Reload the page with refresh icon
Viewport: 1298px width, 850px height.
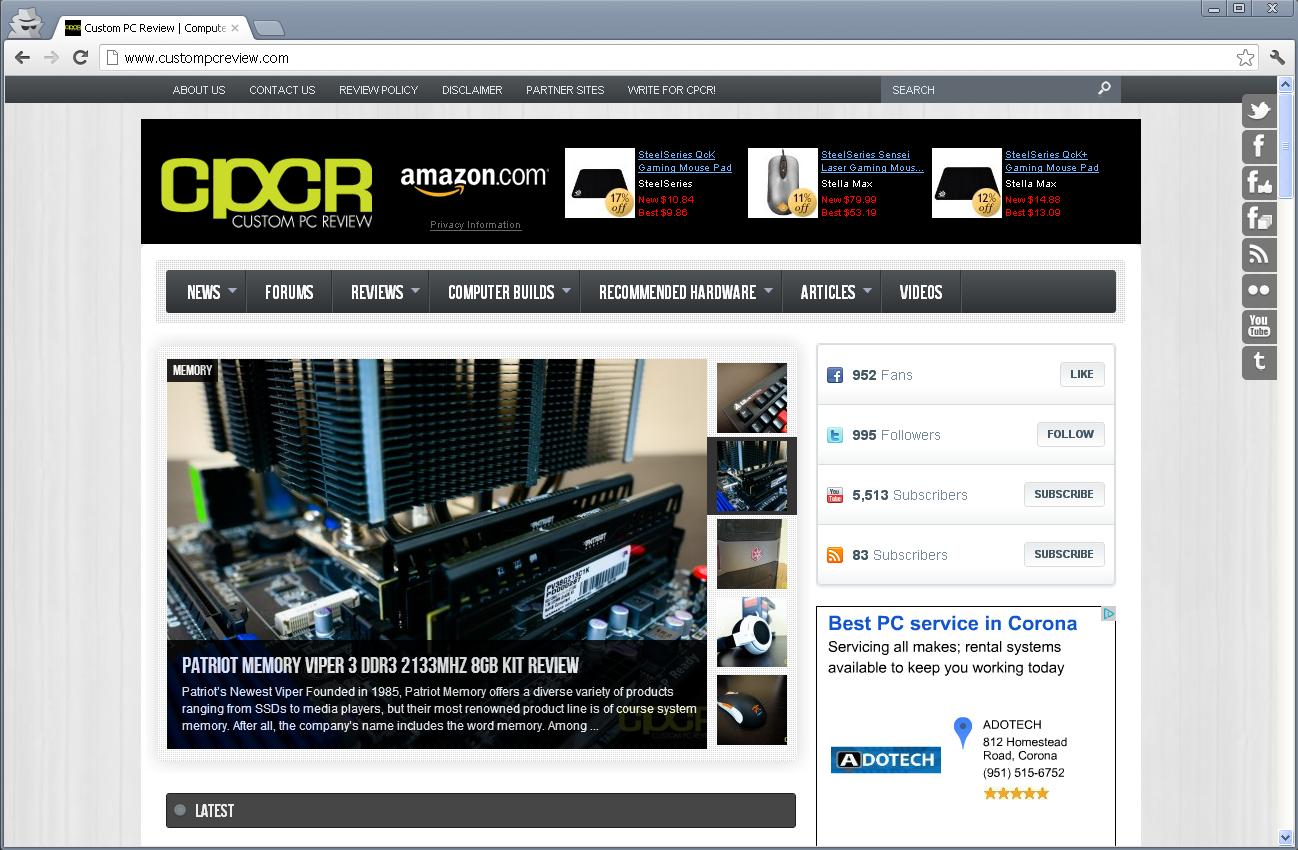point(81,57)
